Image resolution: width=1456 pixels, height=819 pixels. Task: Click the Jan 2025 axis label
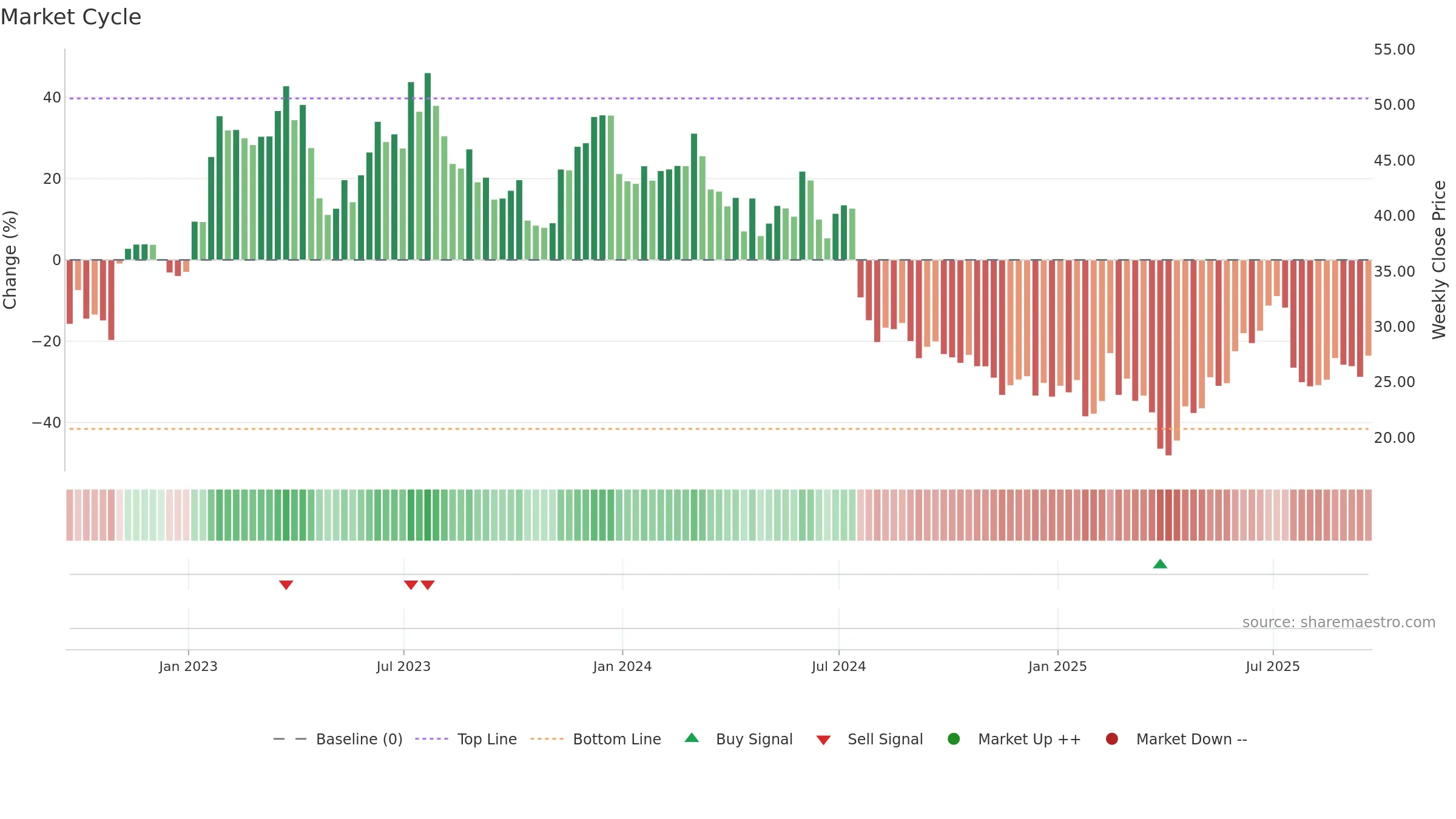pyautogui.click(x=1057, y=667)
